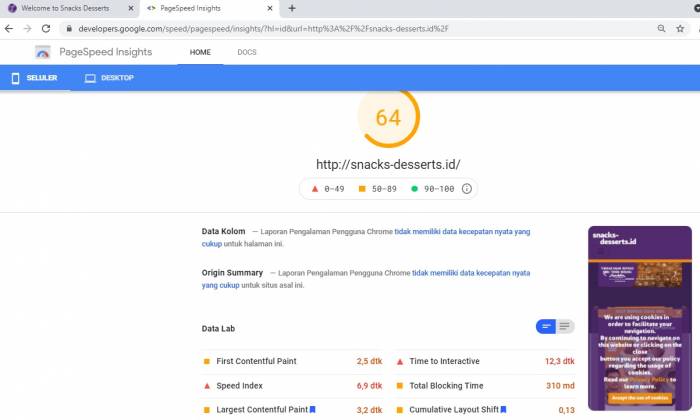
Task: Click the PageSpeed Insights logo icon
Action: [43, 52]
